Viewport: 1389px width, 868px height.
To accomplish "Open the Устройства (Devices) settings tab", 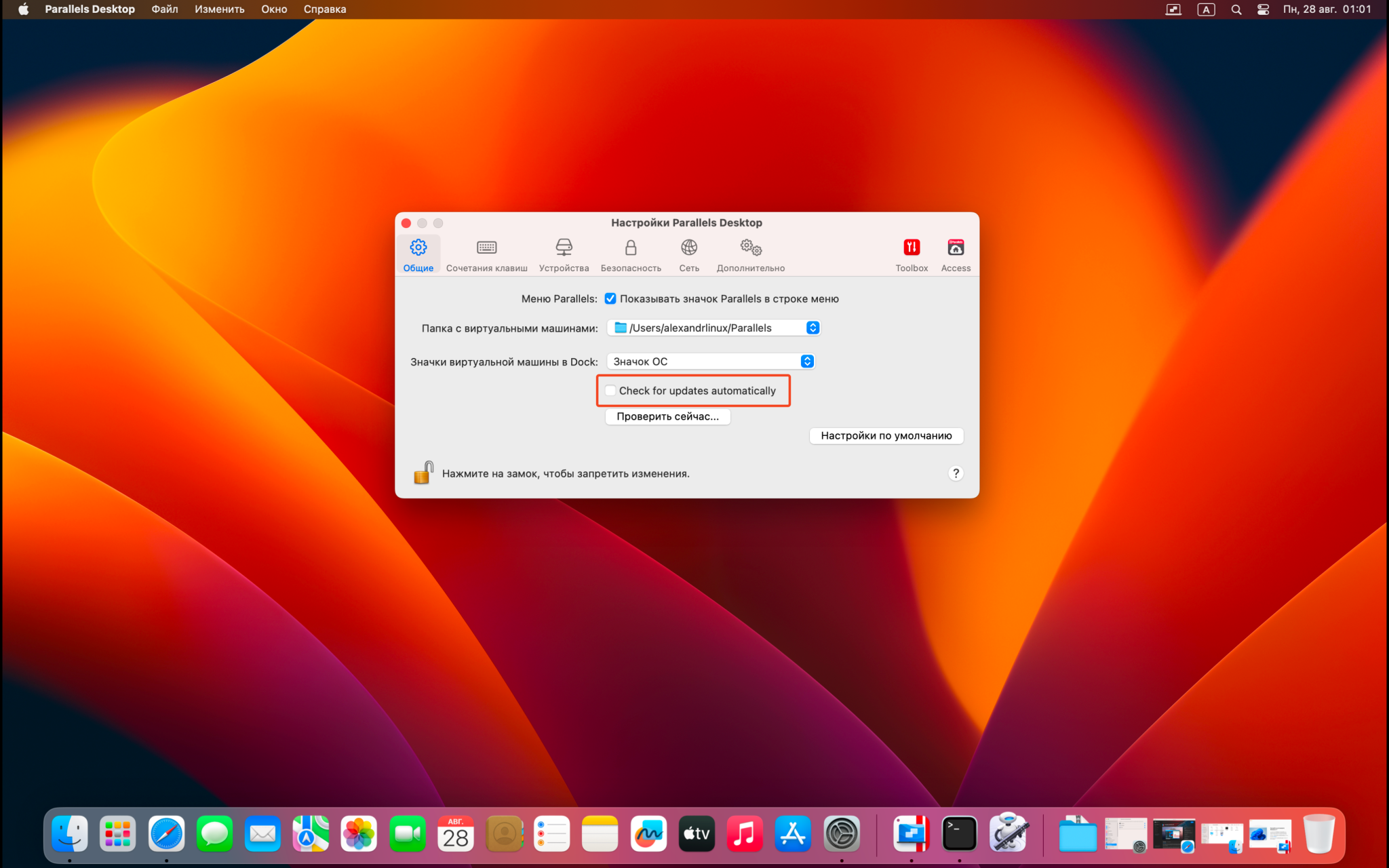I will [x=562, y=255].
